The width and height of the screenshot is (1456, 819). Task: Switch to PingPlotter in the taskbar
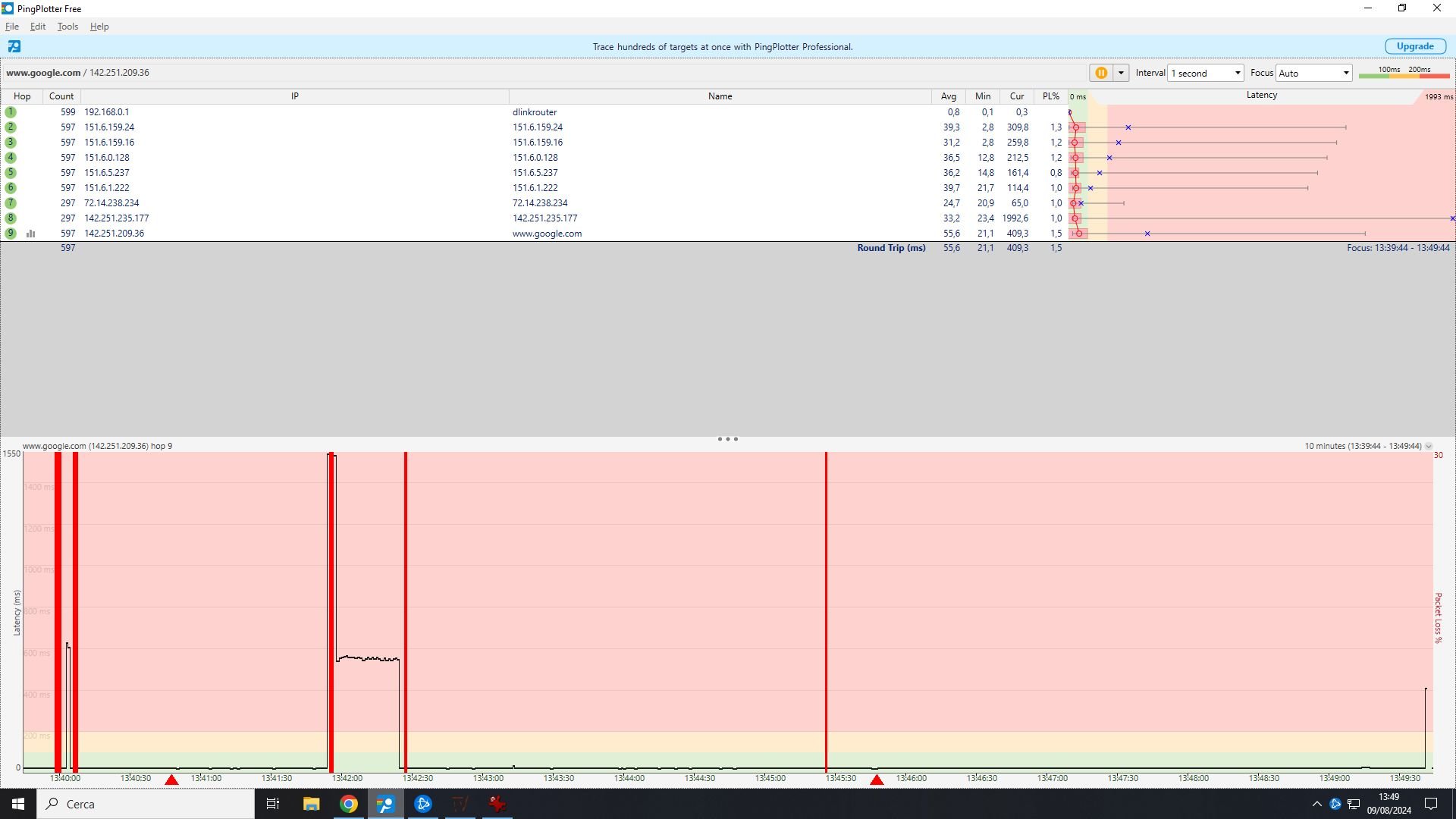(385, 804)
